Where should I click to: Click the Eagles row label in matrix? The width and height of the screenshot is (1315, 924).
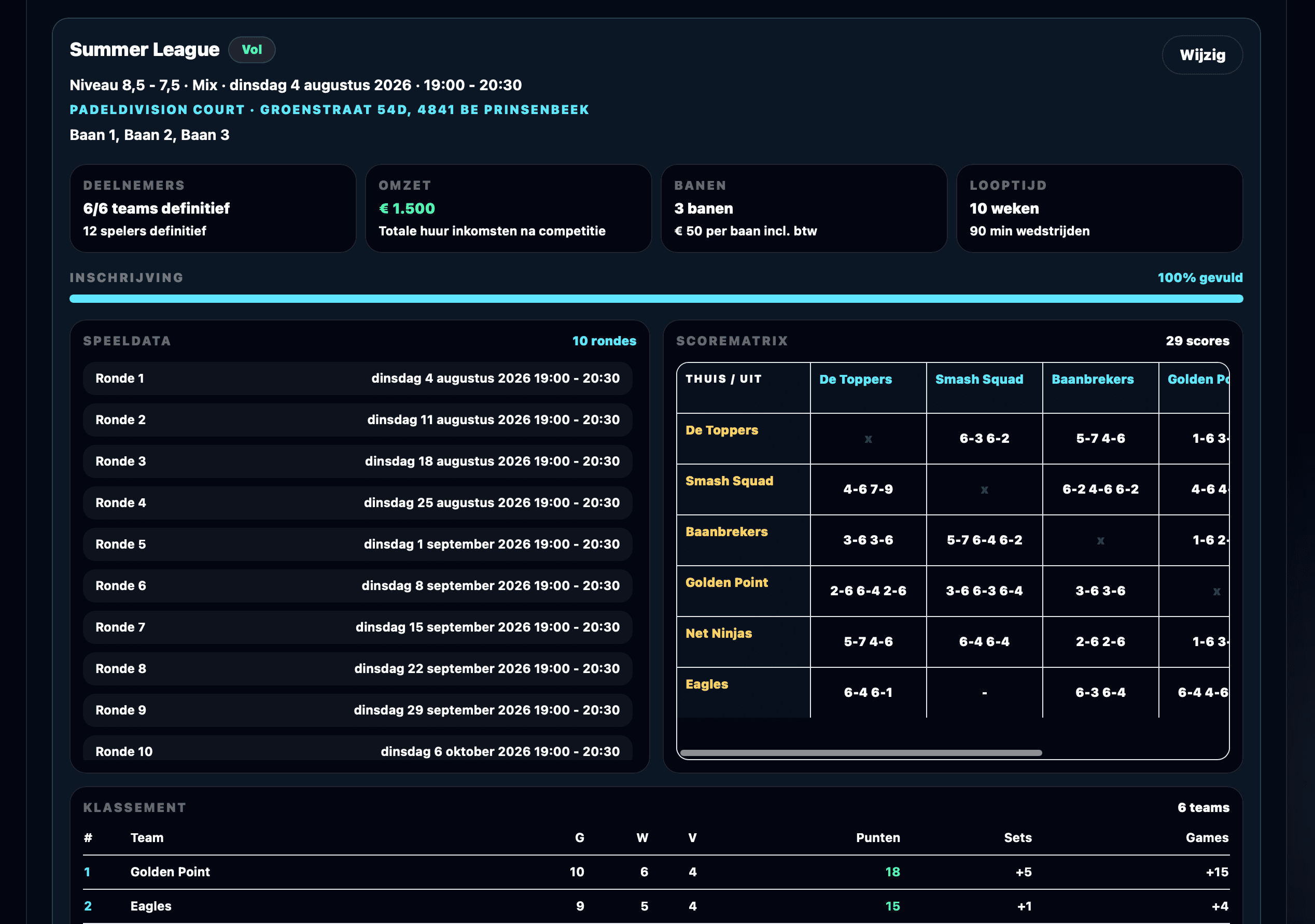coord(707,684)
